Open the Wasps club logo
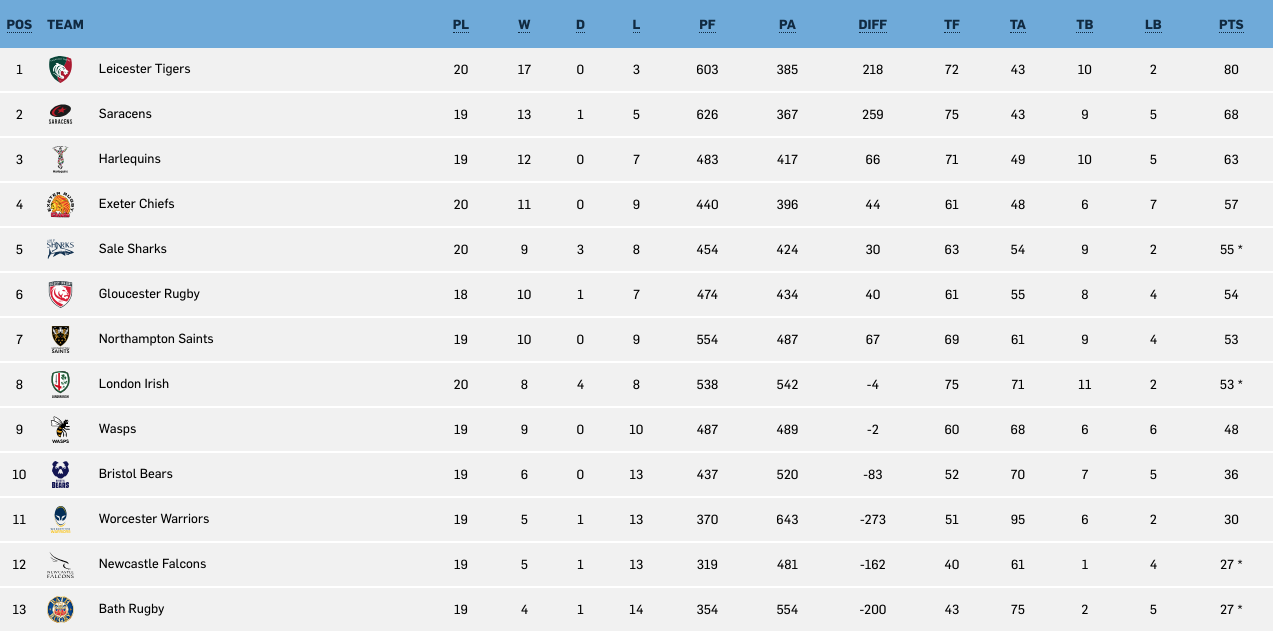 tap(60, 430)
